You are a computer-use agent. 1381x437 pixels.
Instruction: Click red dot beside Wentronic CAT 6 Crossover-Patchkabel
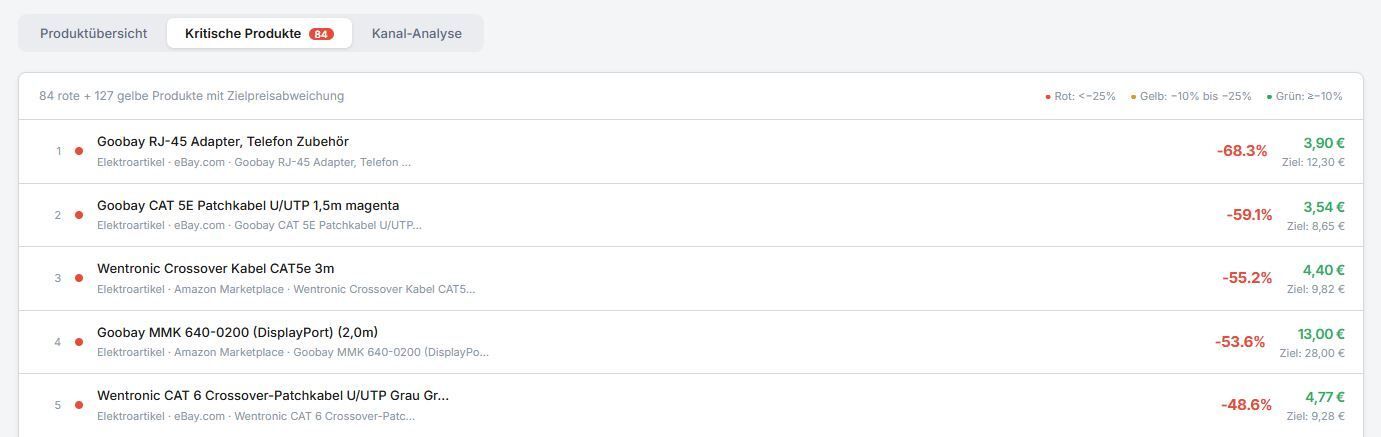tap(79, 405)
